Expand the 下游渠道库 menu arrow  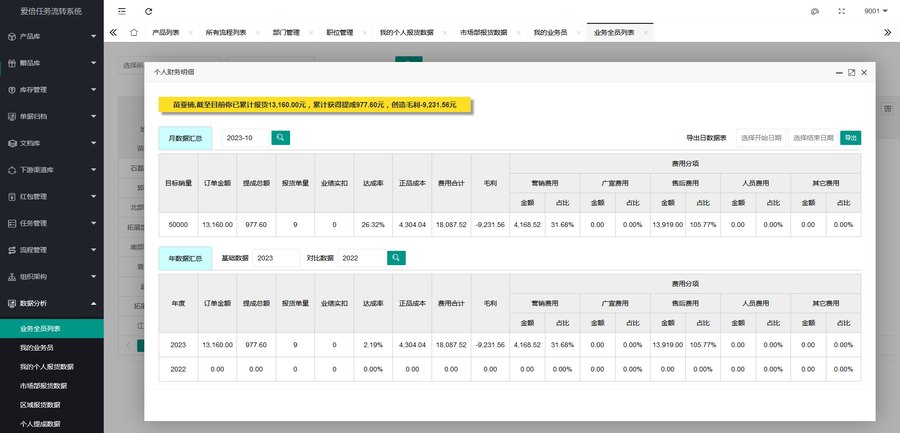tap(94, 170)
